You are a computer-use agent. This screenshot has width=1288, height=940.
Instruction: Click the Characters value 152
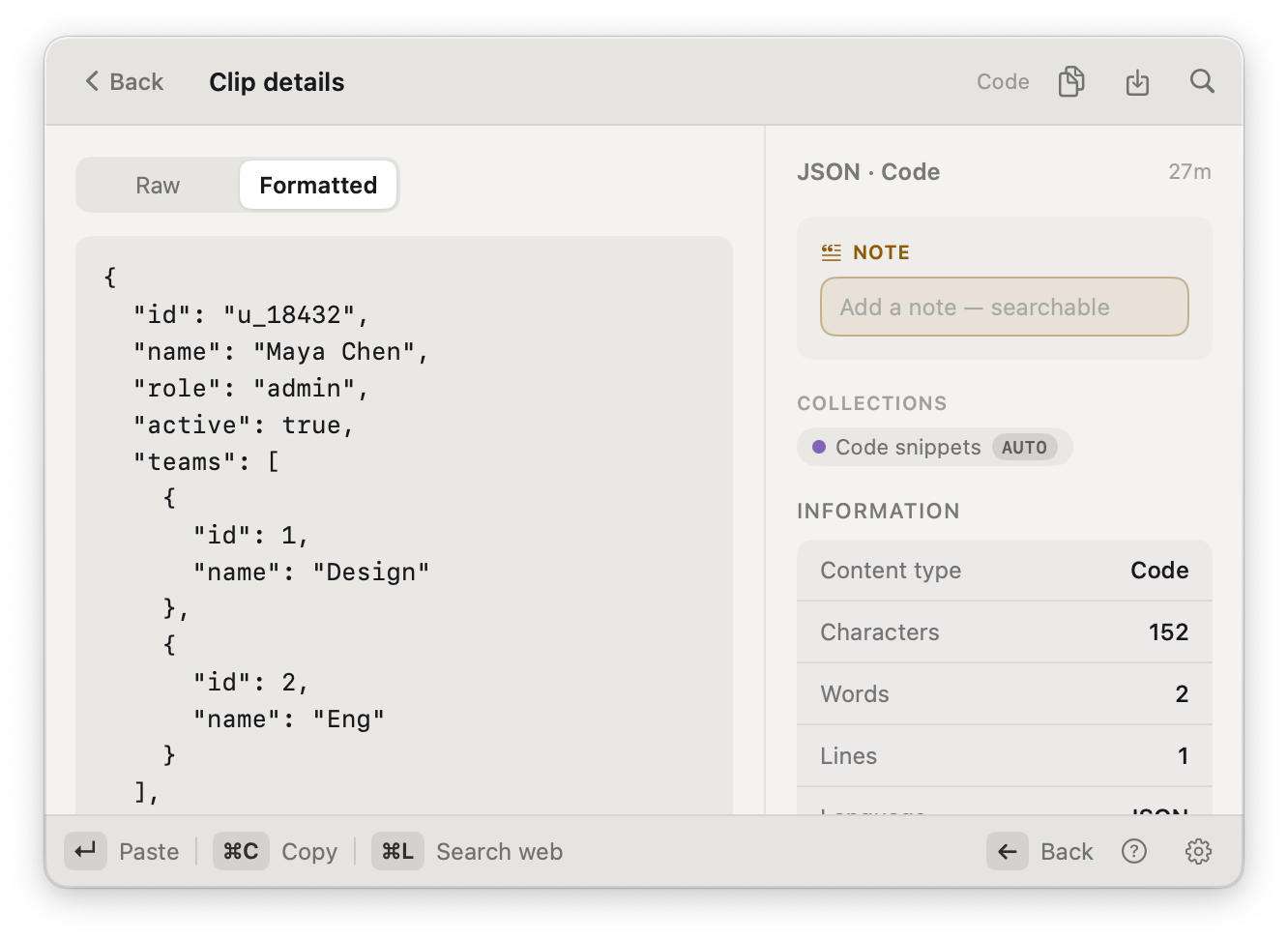point(1168,632)
